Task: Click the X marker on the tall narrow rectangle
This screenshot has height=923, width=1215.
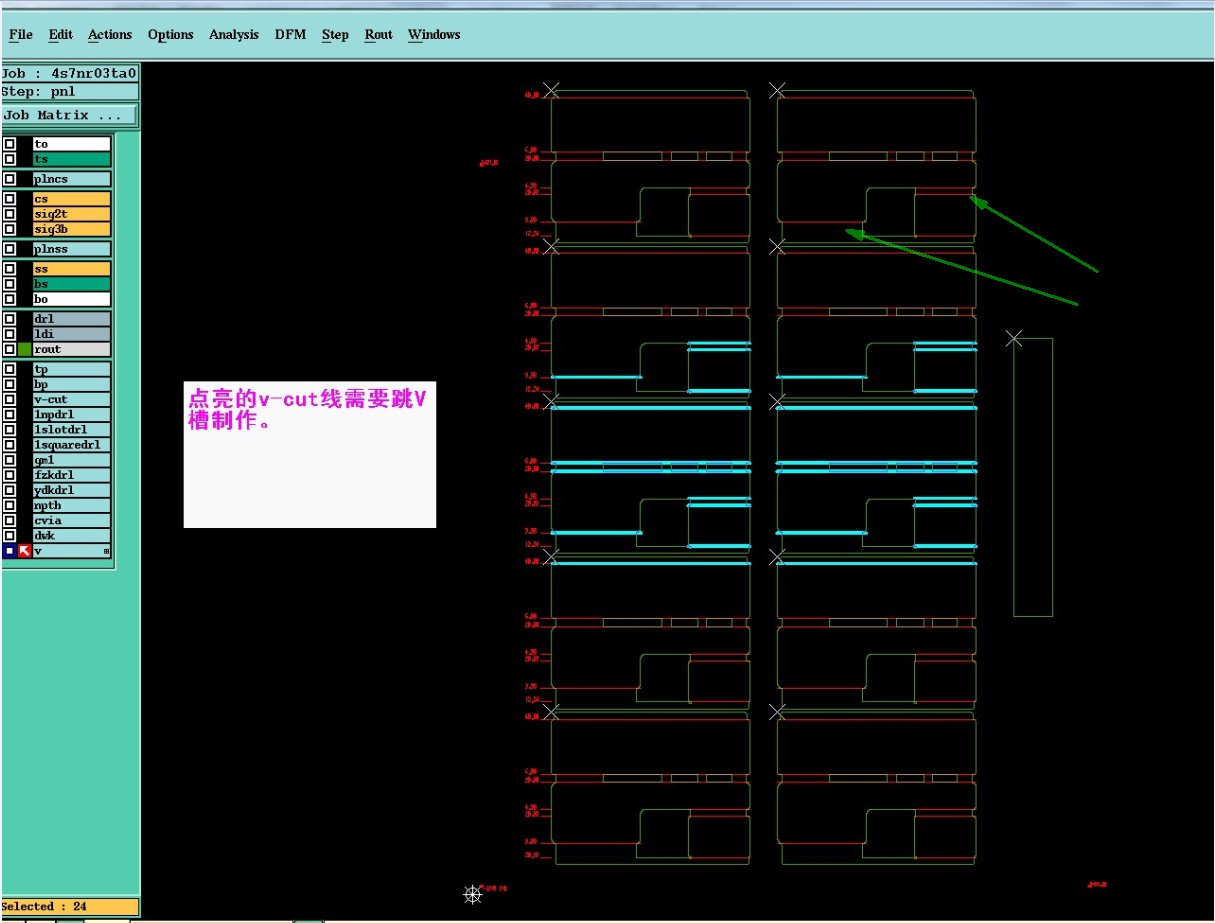Action: coord(1014,338)
